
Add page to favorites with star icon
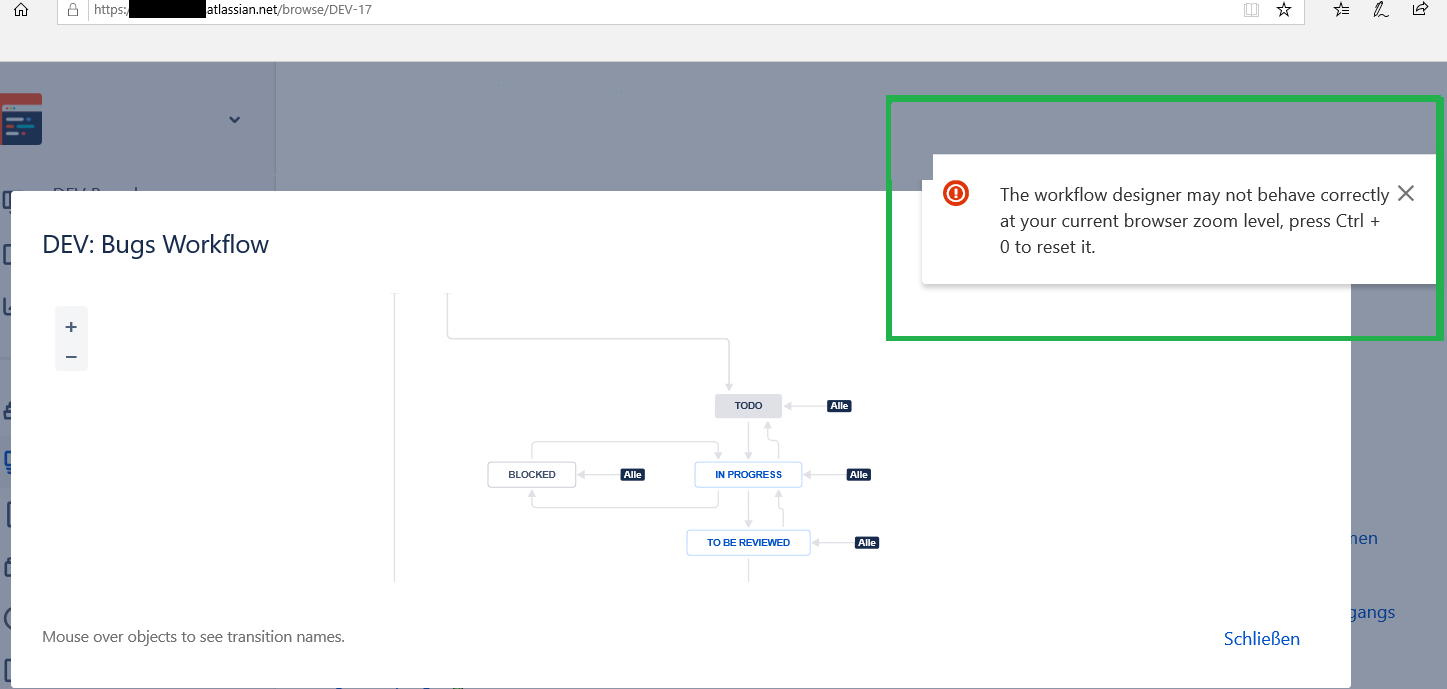[1284, 10]
